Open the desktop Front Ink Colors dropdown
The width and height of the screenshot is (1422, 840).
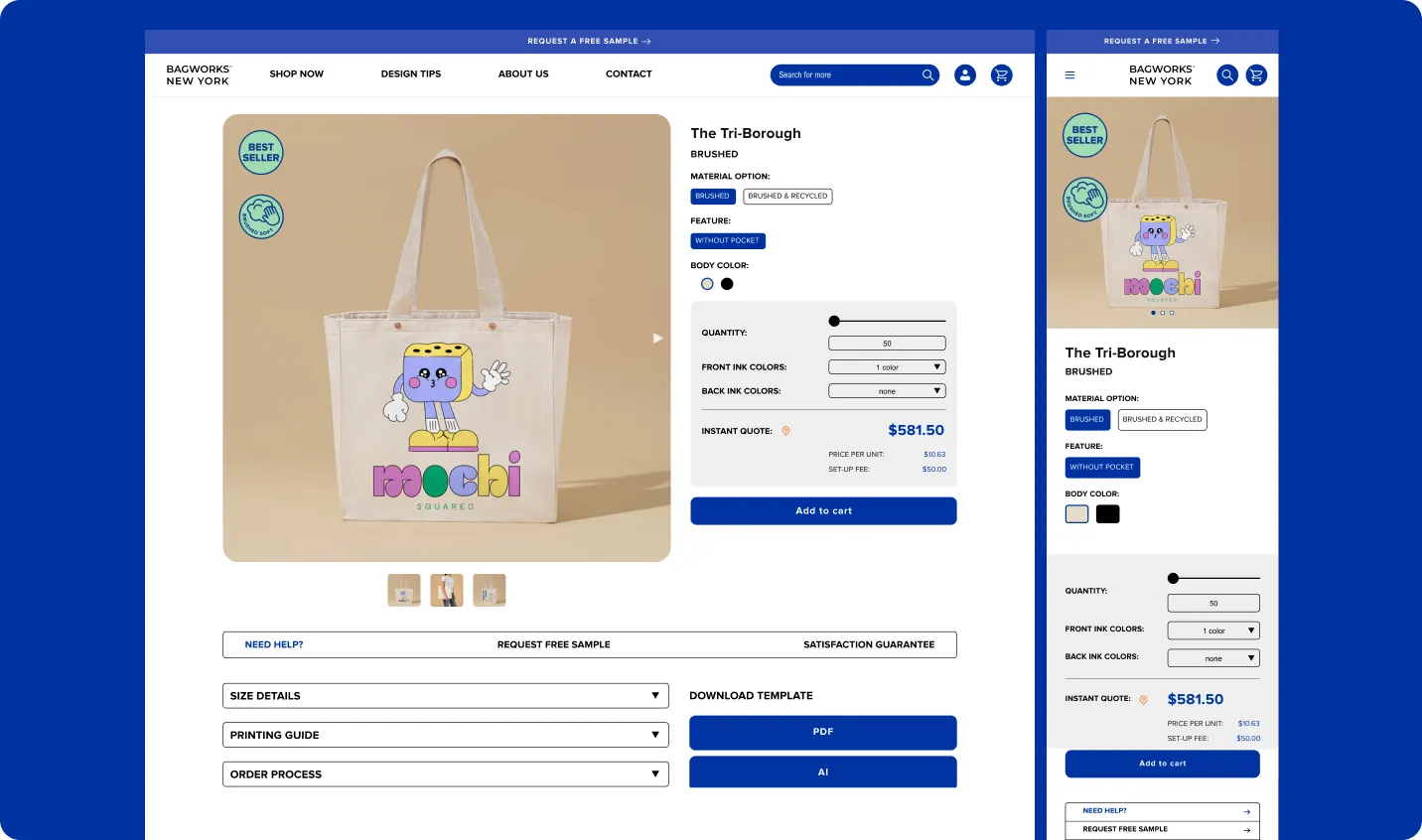(887, 367)
